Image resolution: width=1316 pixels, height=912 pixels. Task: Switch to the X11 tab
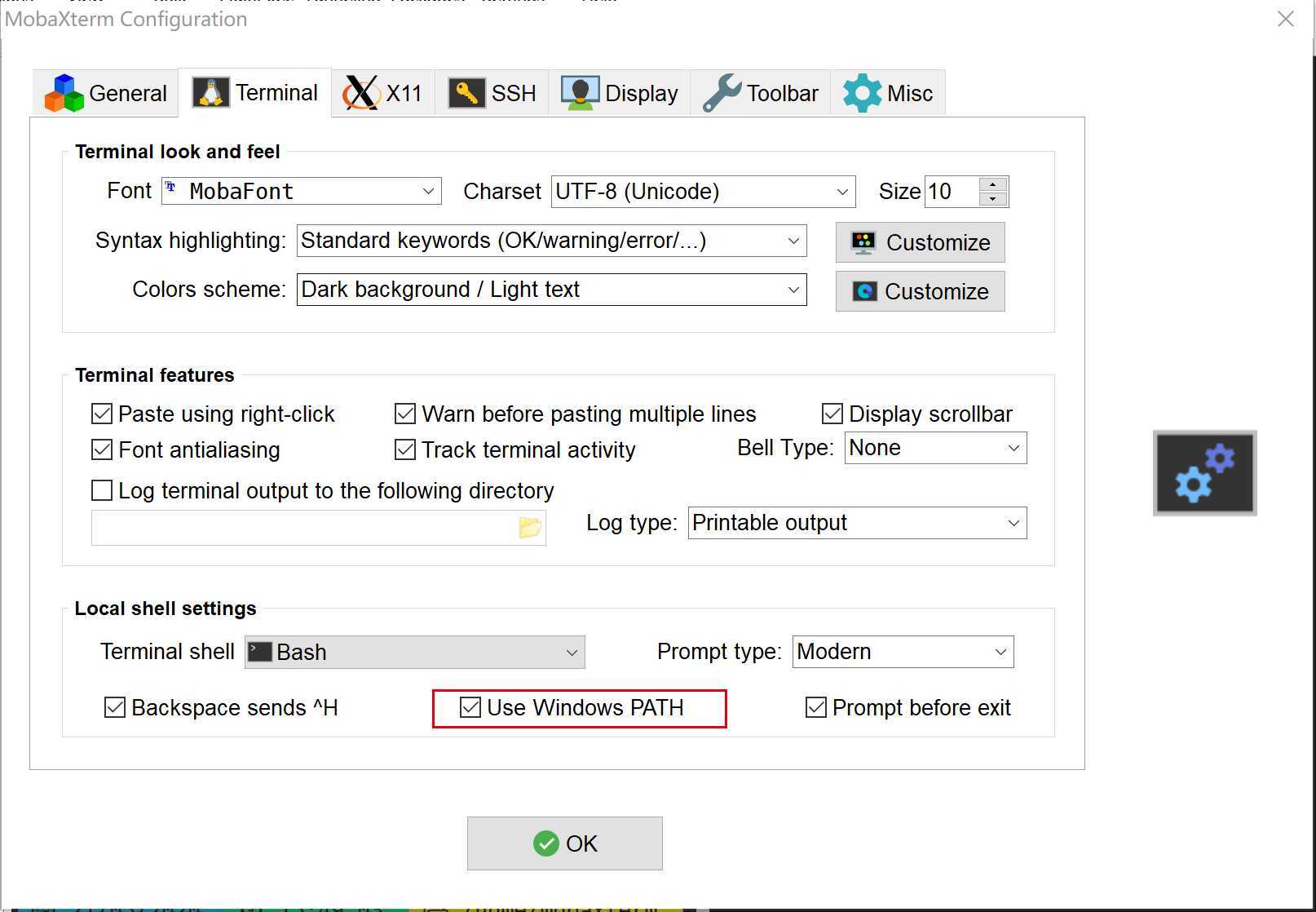pos(383,94)
